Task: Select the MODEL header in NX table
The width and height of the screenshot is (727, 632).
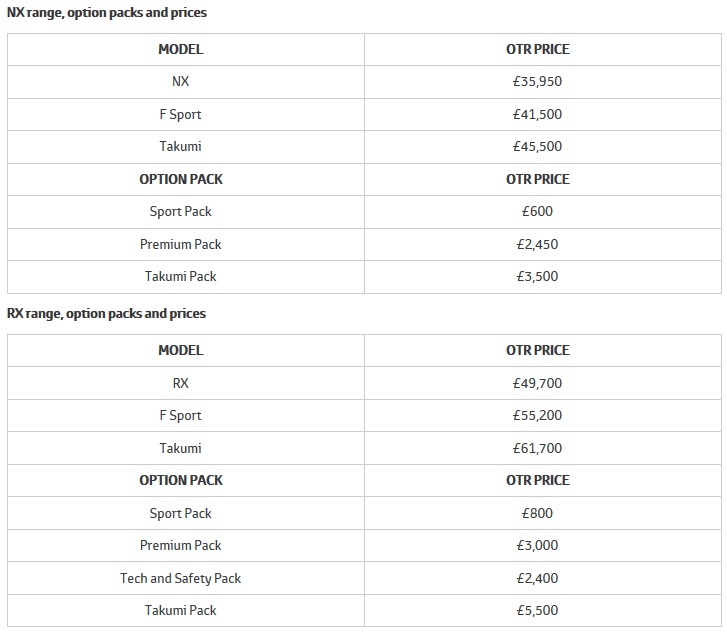Action: click(180, 49)
